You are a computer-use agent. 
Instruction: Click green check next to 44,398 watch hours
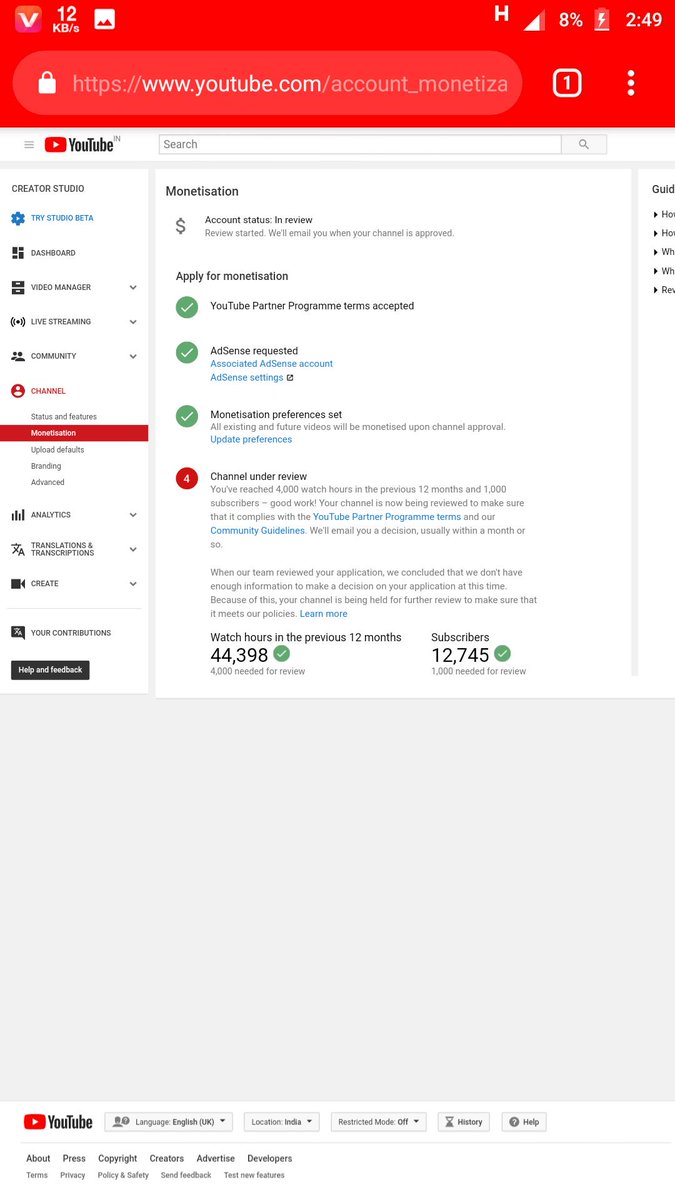(x=282, y=653)
